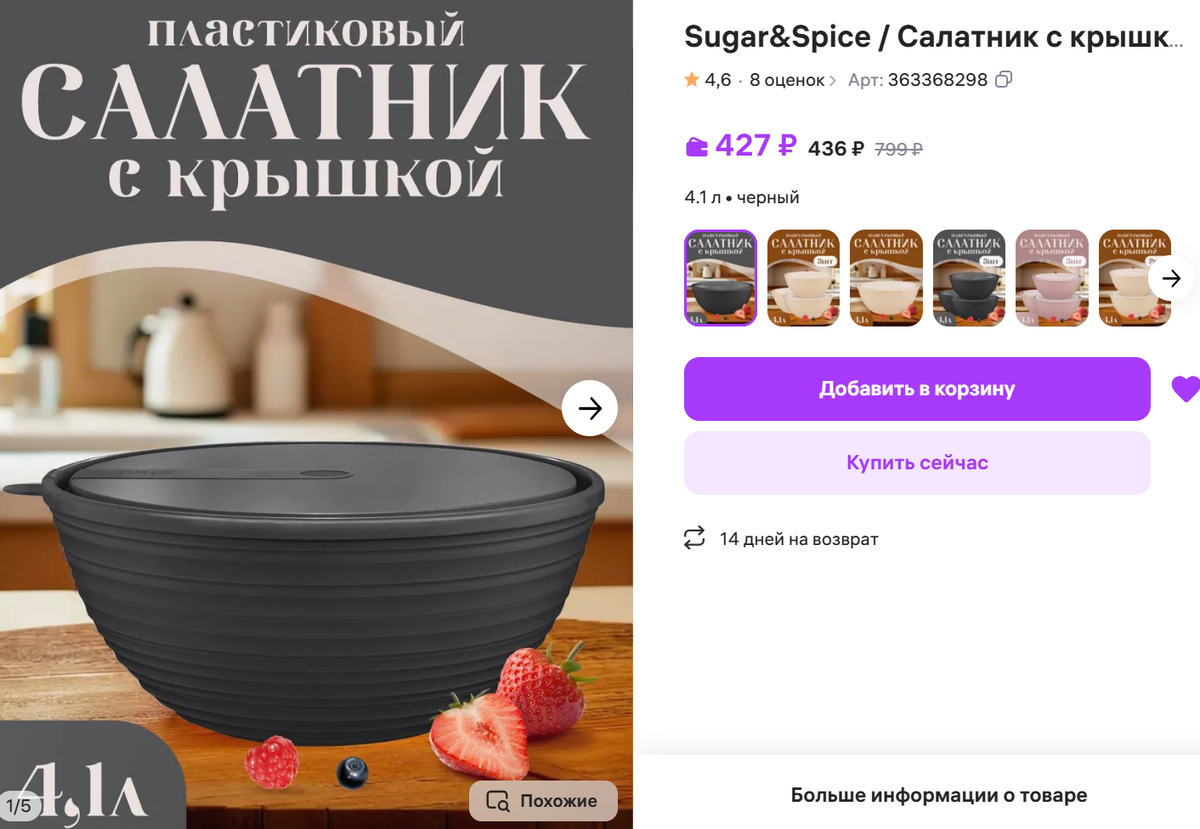Viewport: 1200px width, 829px height.
Task: Choose the black two-piece set variant
Action: (969, 278)
